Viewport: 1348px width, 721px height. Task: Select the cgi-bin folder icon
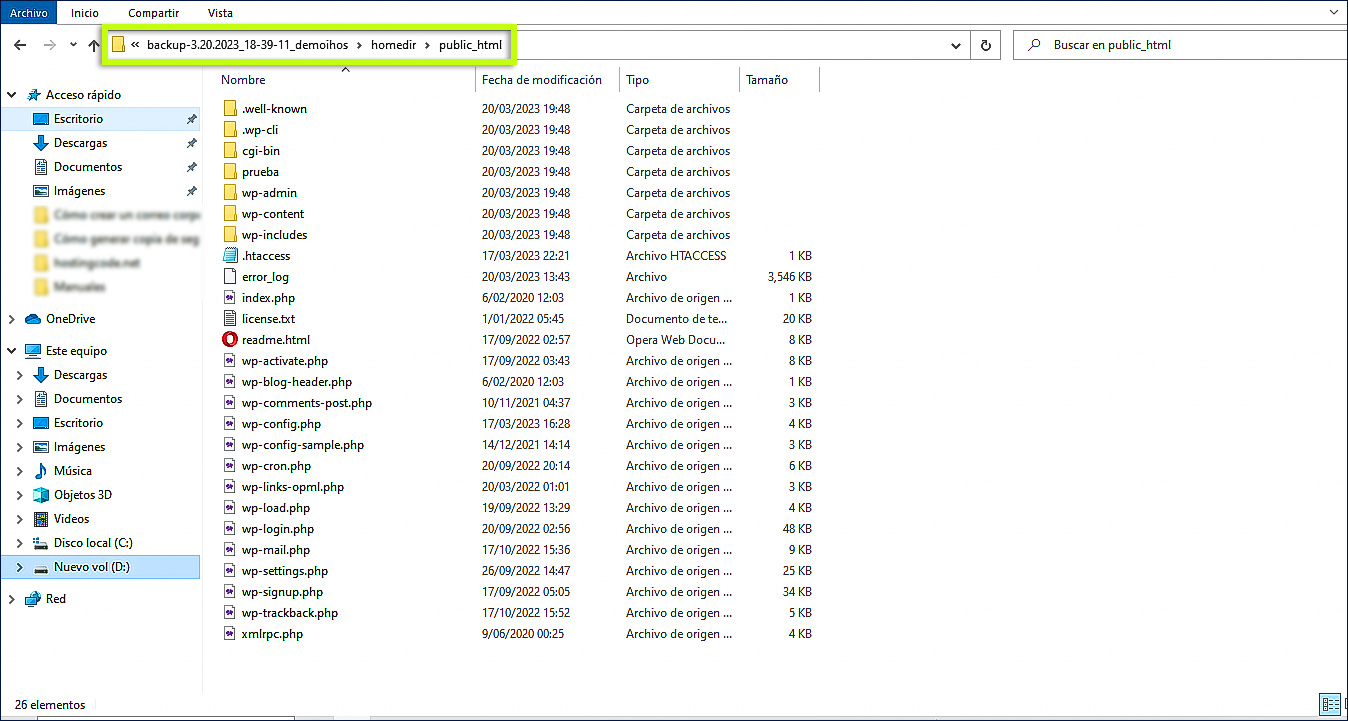pos(230,150)
